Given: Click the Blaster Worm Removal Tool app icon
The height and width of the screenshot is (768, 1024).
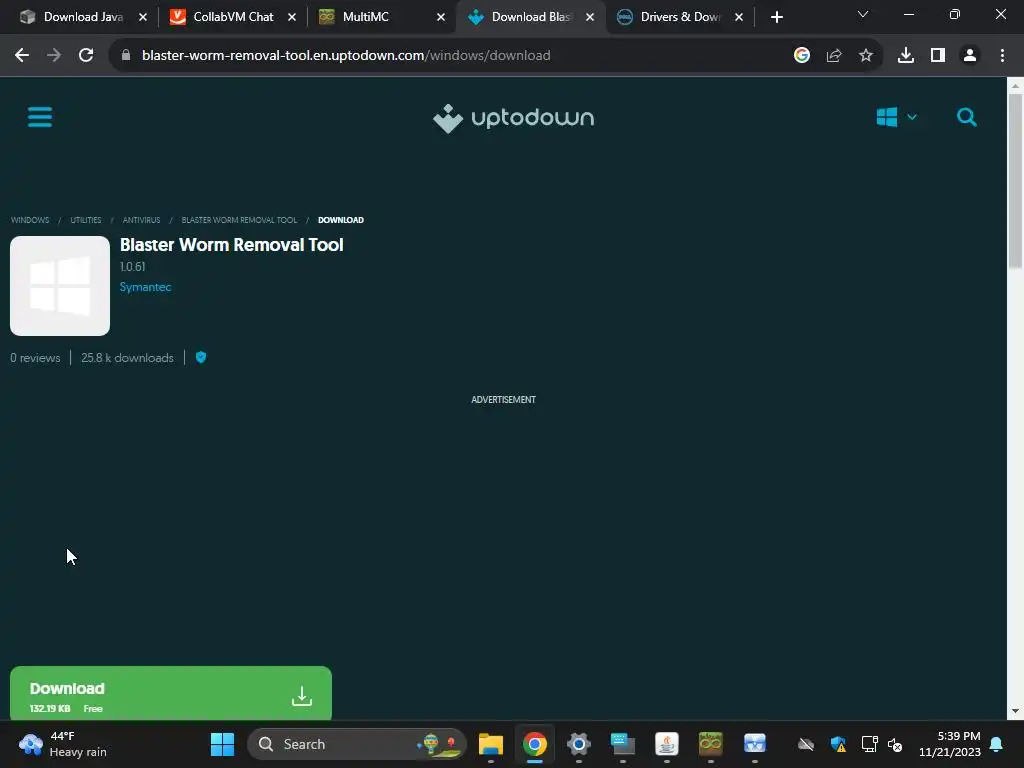Looking at the screenshot, I should [60, 286].
